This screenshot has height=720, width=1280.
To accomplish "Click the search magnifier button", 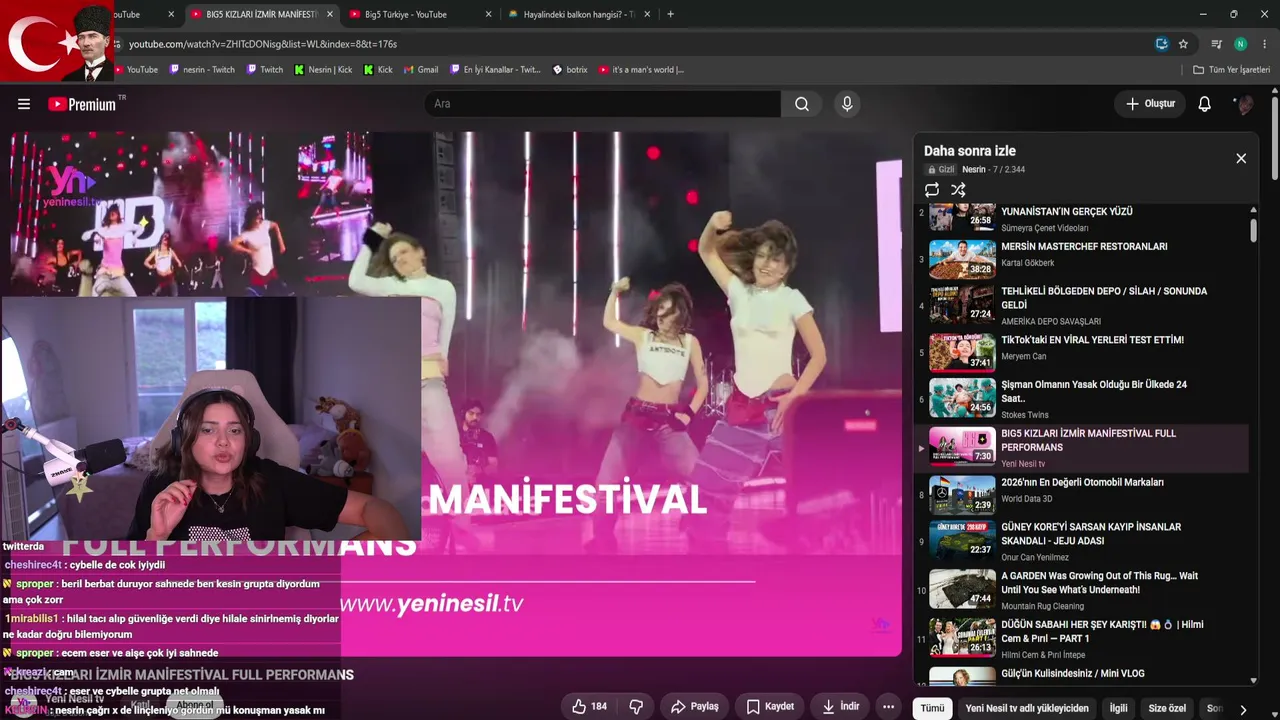I will 802,104.
